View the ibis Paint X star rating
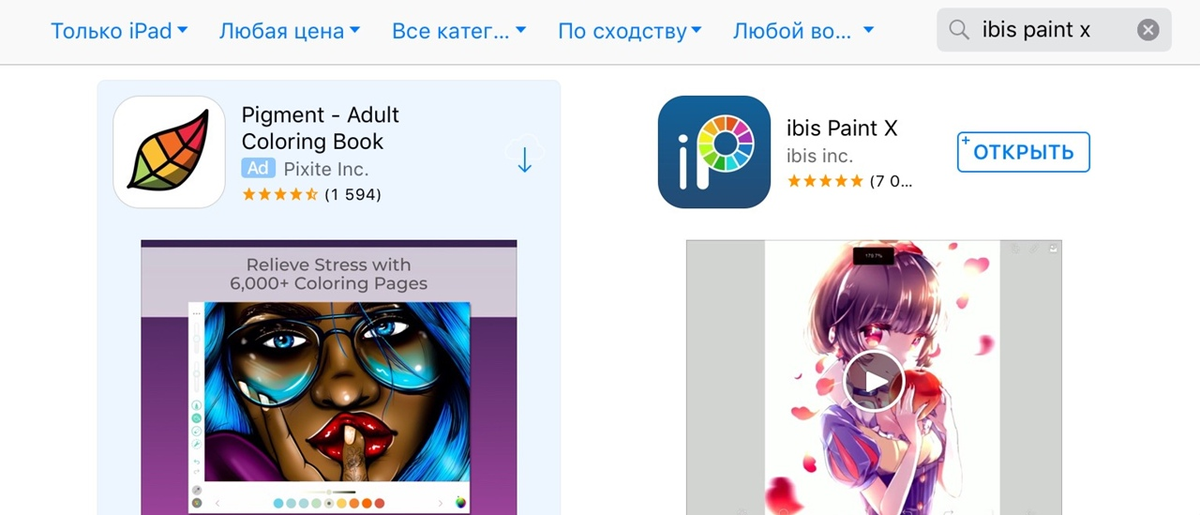The image size is (1200, 515). [850, 181]
